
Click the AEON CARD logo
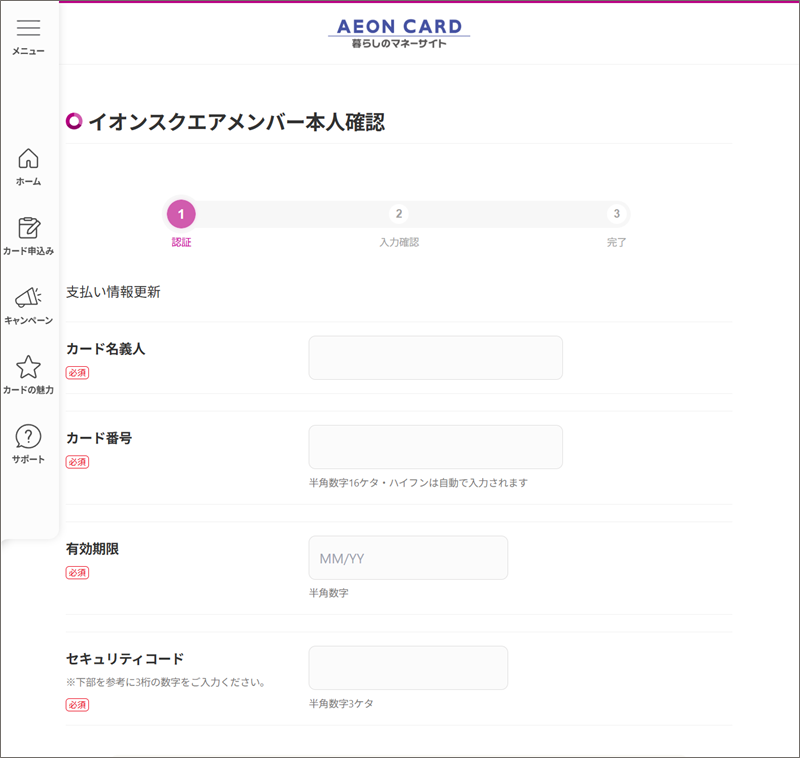399,27
